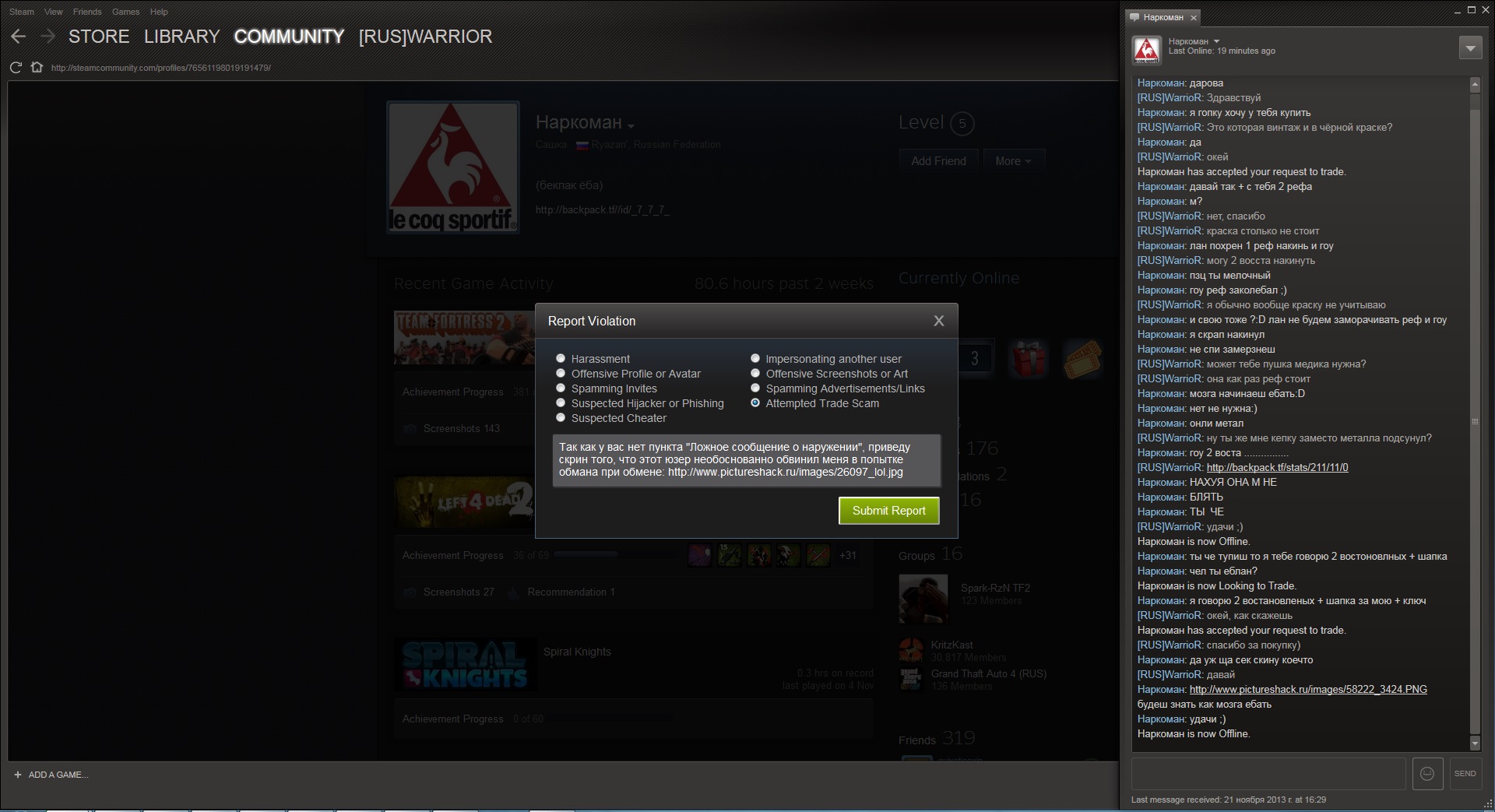The width and height of the screenshot is (1495, 812).
Task: Send the chat message
Action: [1465, 773]
